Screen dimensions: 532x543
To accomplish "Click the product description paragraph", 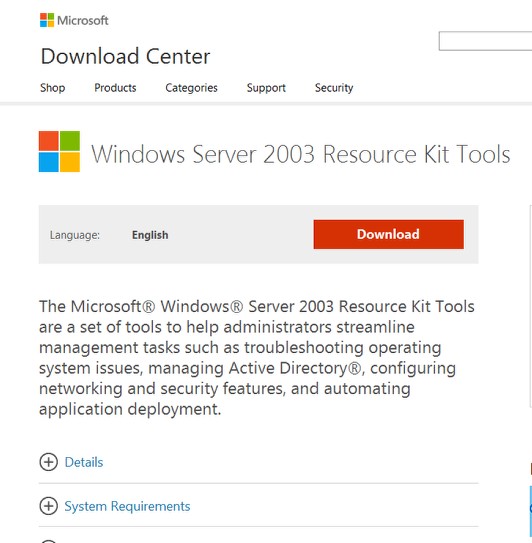I will pyautogui.click(x=256, y=358).
